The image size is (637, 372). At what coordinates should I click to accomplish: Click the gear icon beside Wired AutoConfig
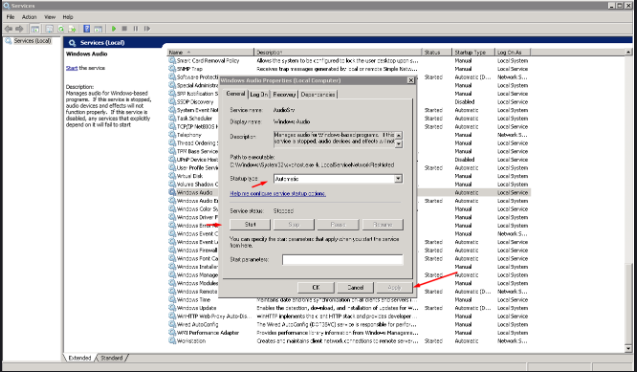(x=172, y=324)
